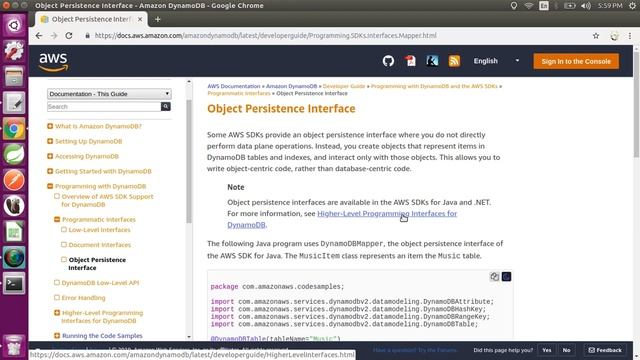Go back with browser back arrow
Image resolution: width=640 pixels, height=360 pixels.
(x=39, y=36)
